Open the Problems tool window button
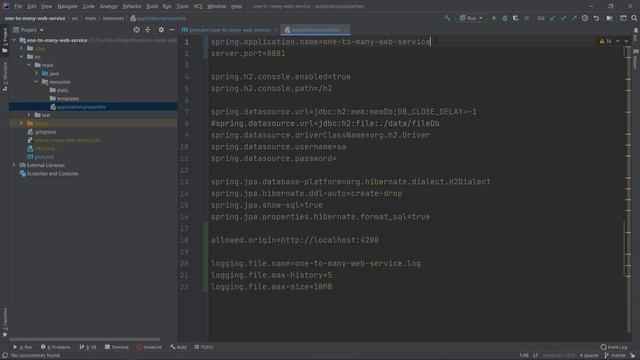 coord(56,347)
